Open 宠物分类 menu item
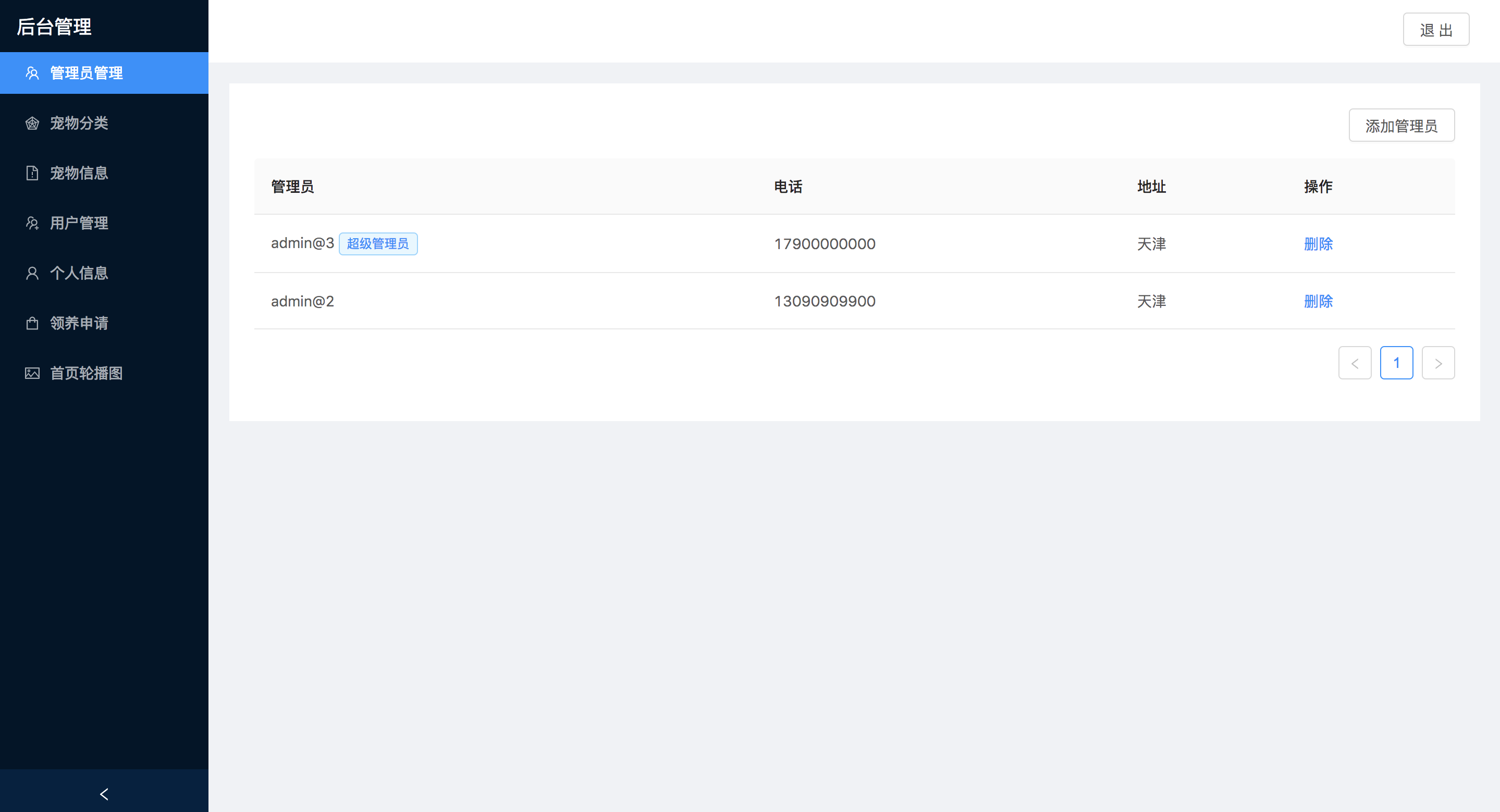1500x812 pixels. tap(79, 123)
